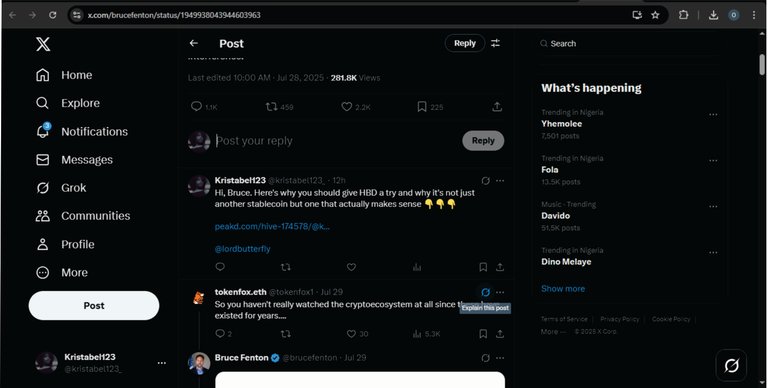Like the main post with heart icon
768x388 pixels.
tap(347, 106)
